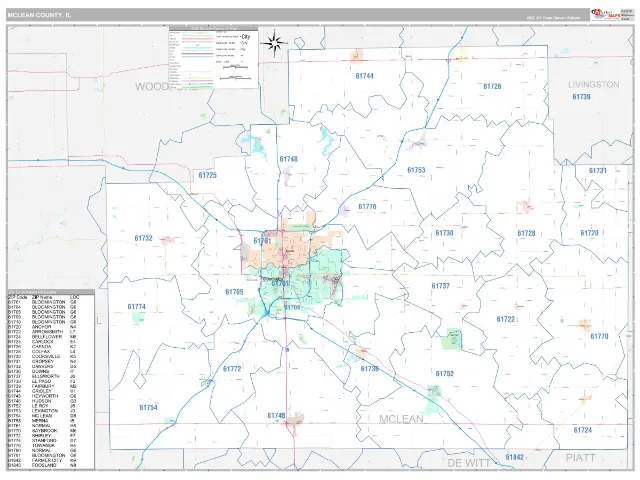Click the DE WITT county label

pyautogui.click(x=469, y=463)
